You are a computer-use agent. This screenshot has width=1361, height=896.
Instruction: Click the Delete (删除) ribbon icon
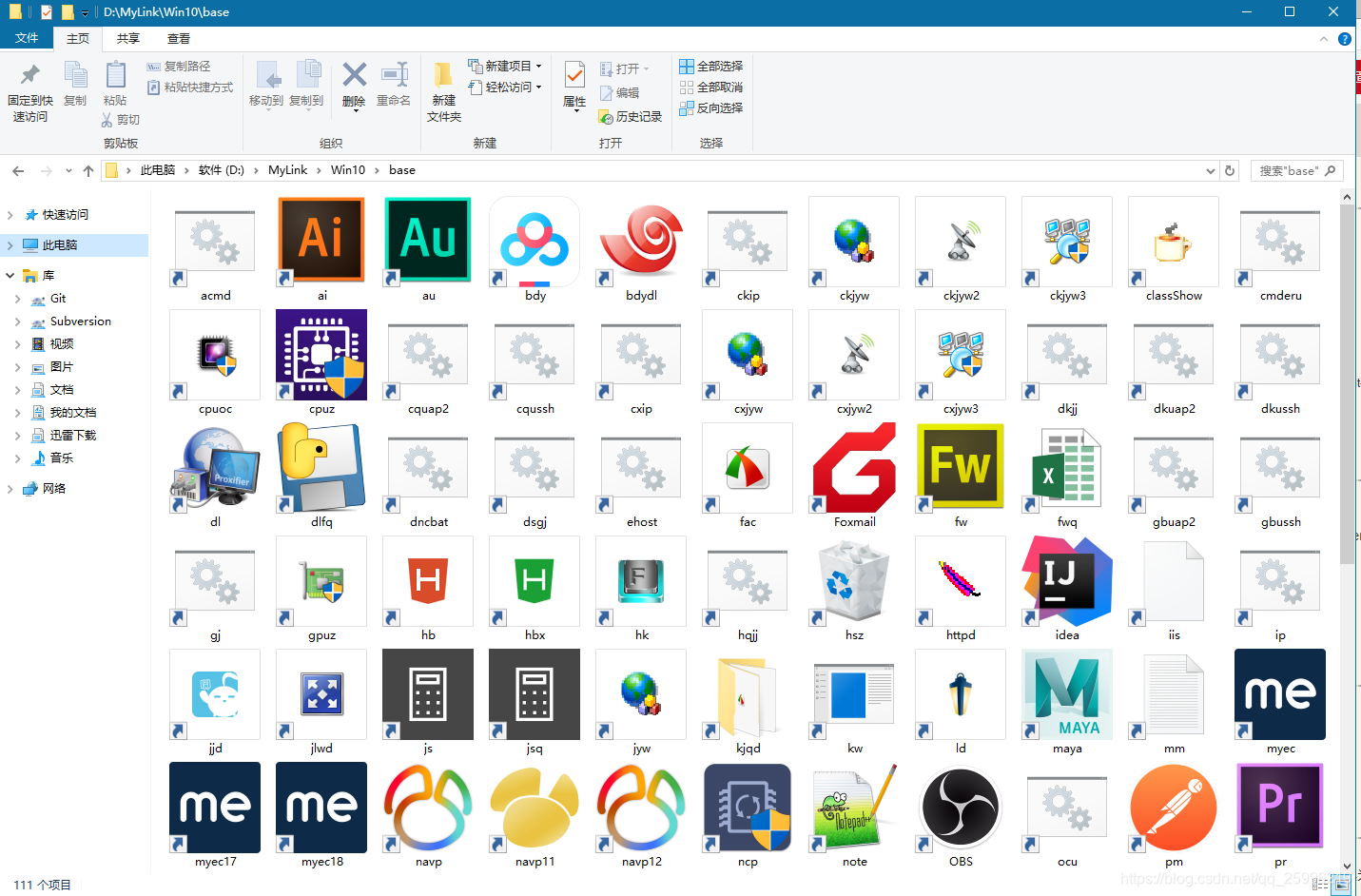pyautogui.click(x=354, y=75)
